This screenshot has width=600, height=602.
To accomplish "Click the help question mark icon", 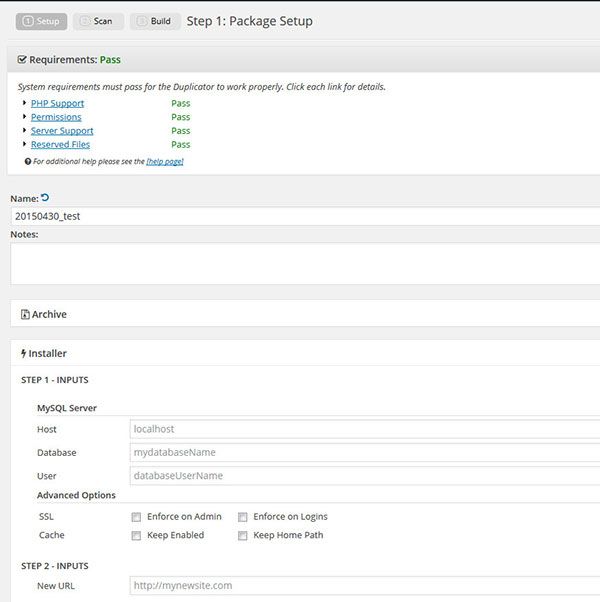I will tap(28, 161).
